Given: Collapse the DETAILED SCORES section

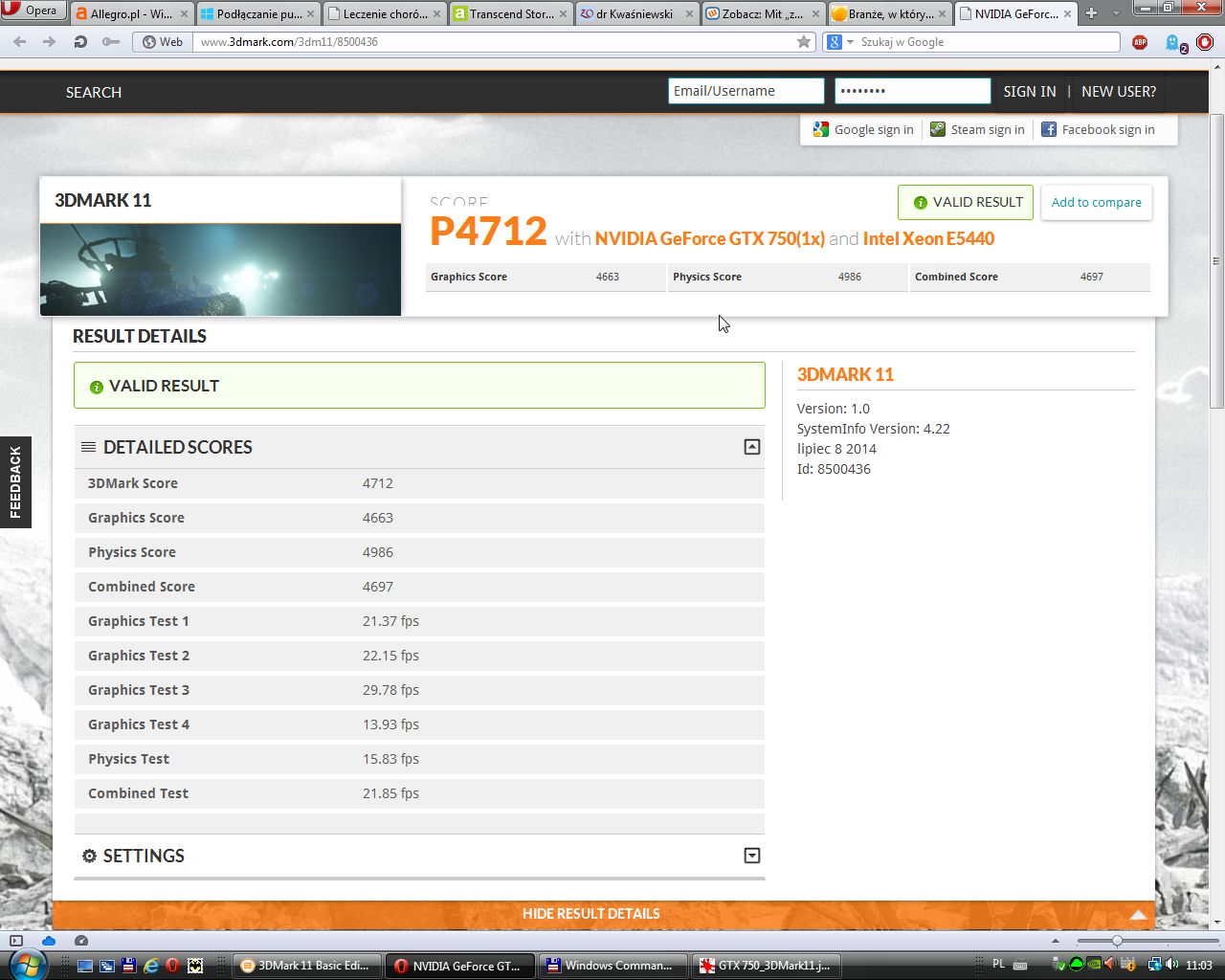Looking at the screenshot, I should coord(752,447).
